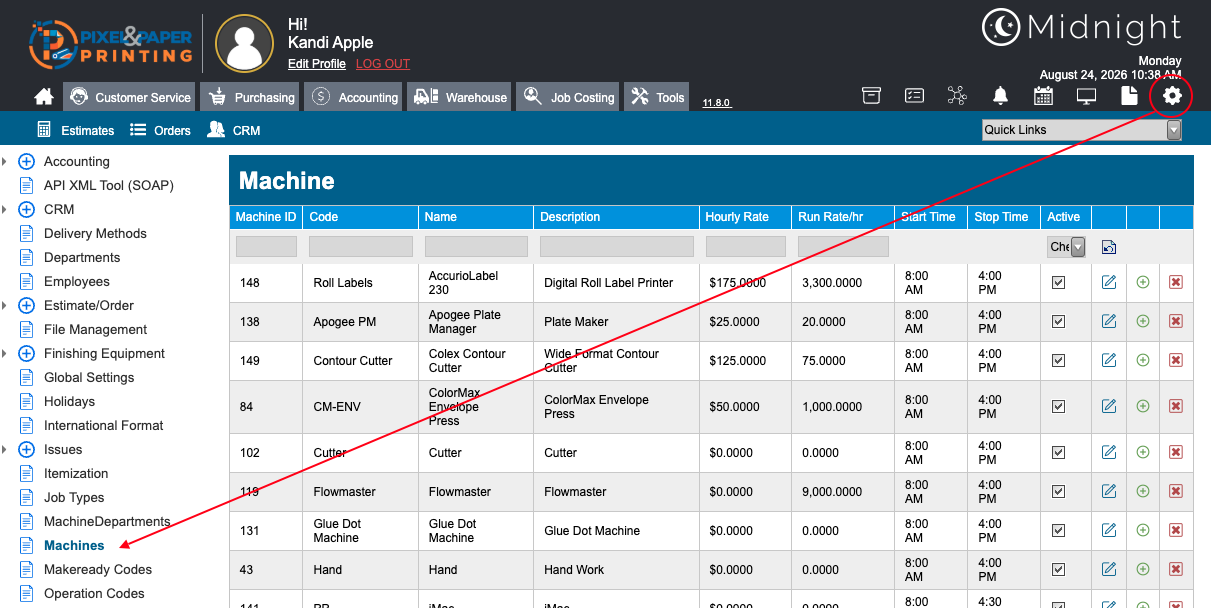Toggle Active checkbox for Glue Dot Machine
This screenshot has height=608, width=1211.
click(1059, 531)
